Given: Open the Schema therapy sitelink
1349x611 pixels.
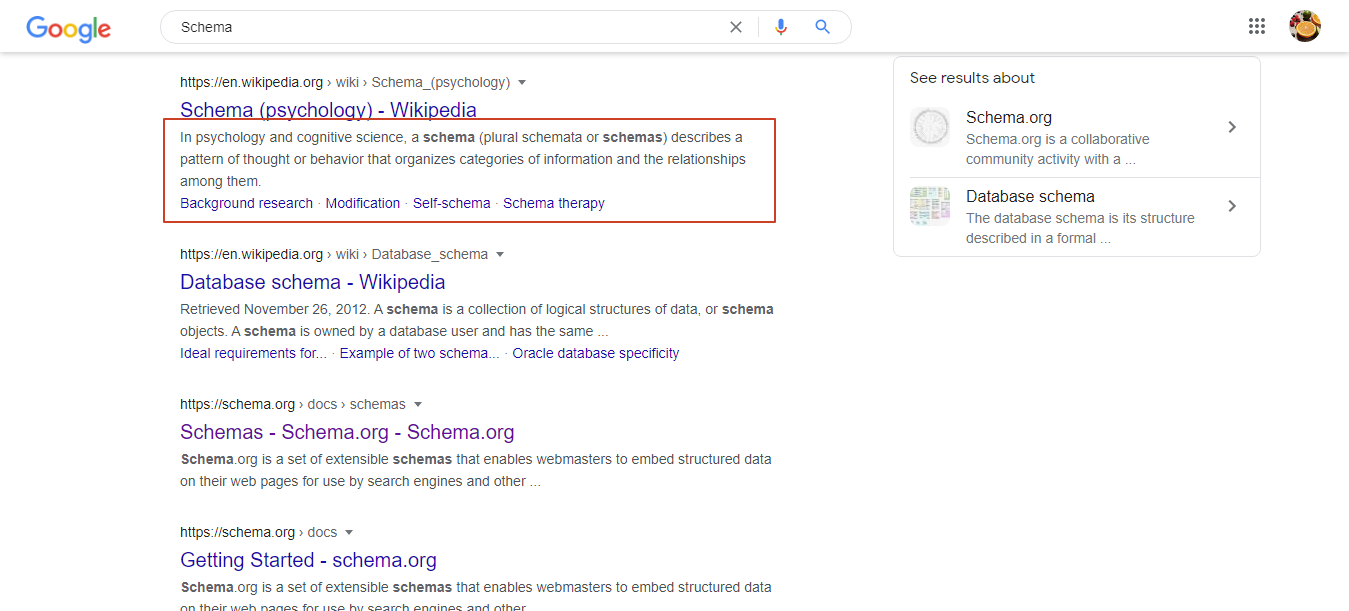Looking at the screenshot, I should [553, 202].
